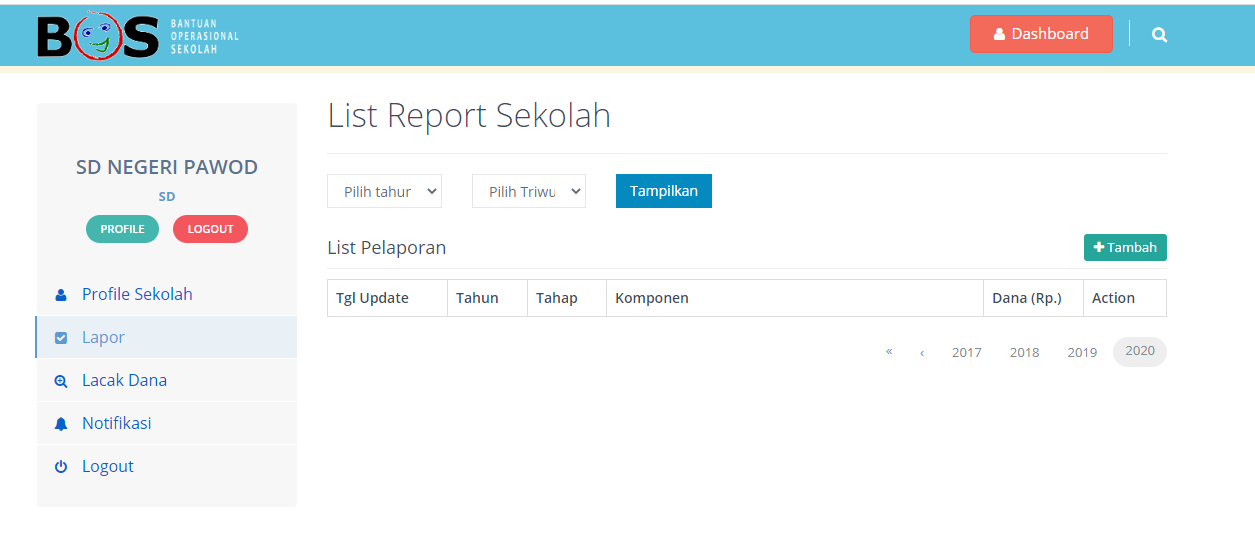The height and width of the screenshot is (560, 1255).
Task: Open the search magnifier icon in header
Action: pyautogui.click(x=1159, y=35)
